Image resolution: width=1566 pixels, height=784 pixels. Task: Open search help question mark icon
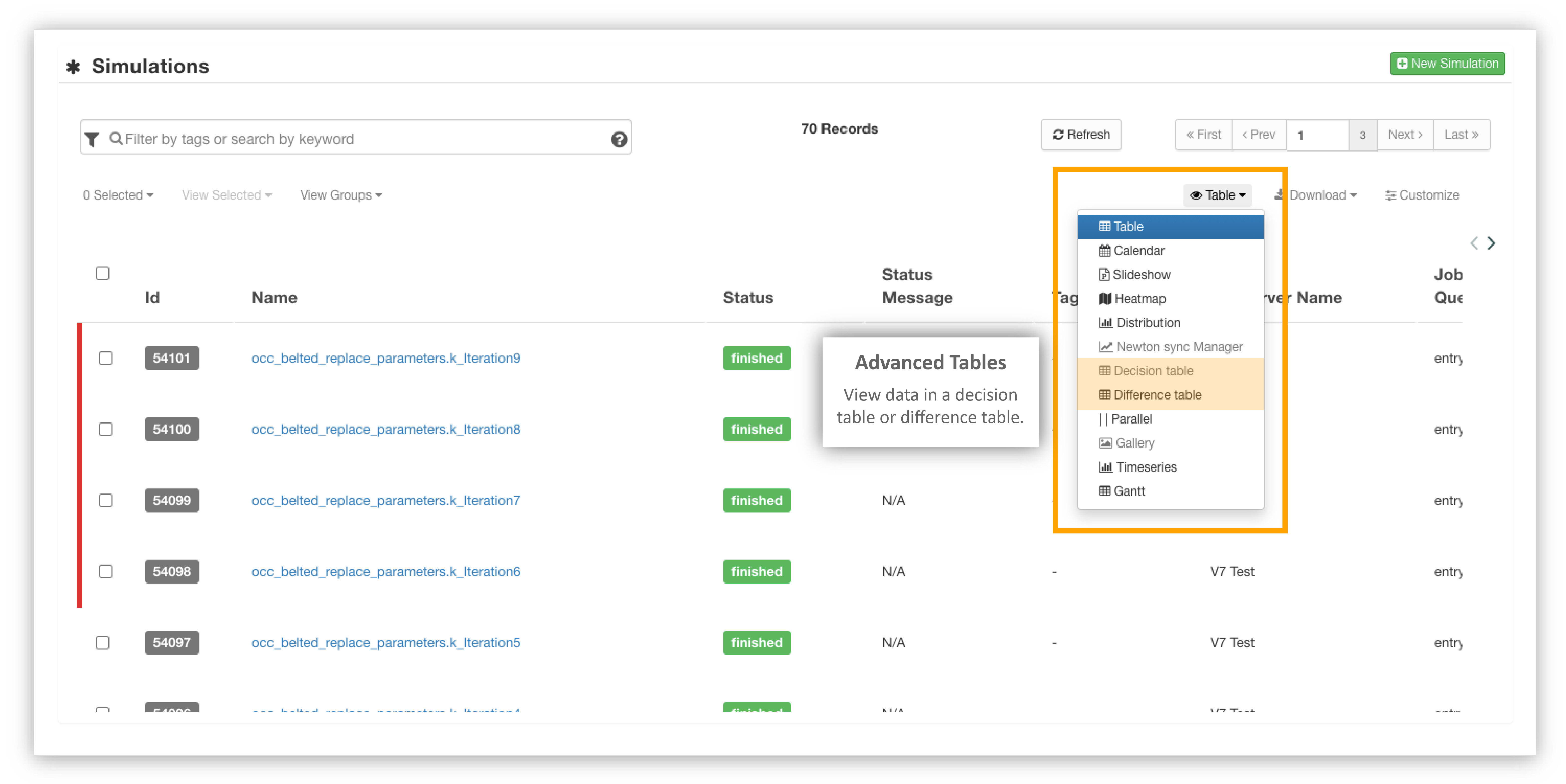click(x=619, y=140)
